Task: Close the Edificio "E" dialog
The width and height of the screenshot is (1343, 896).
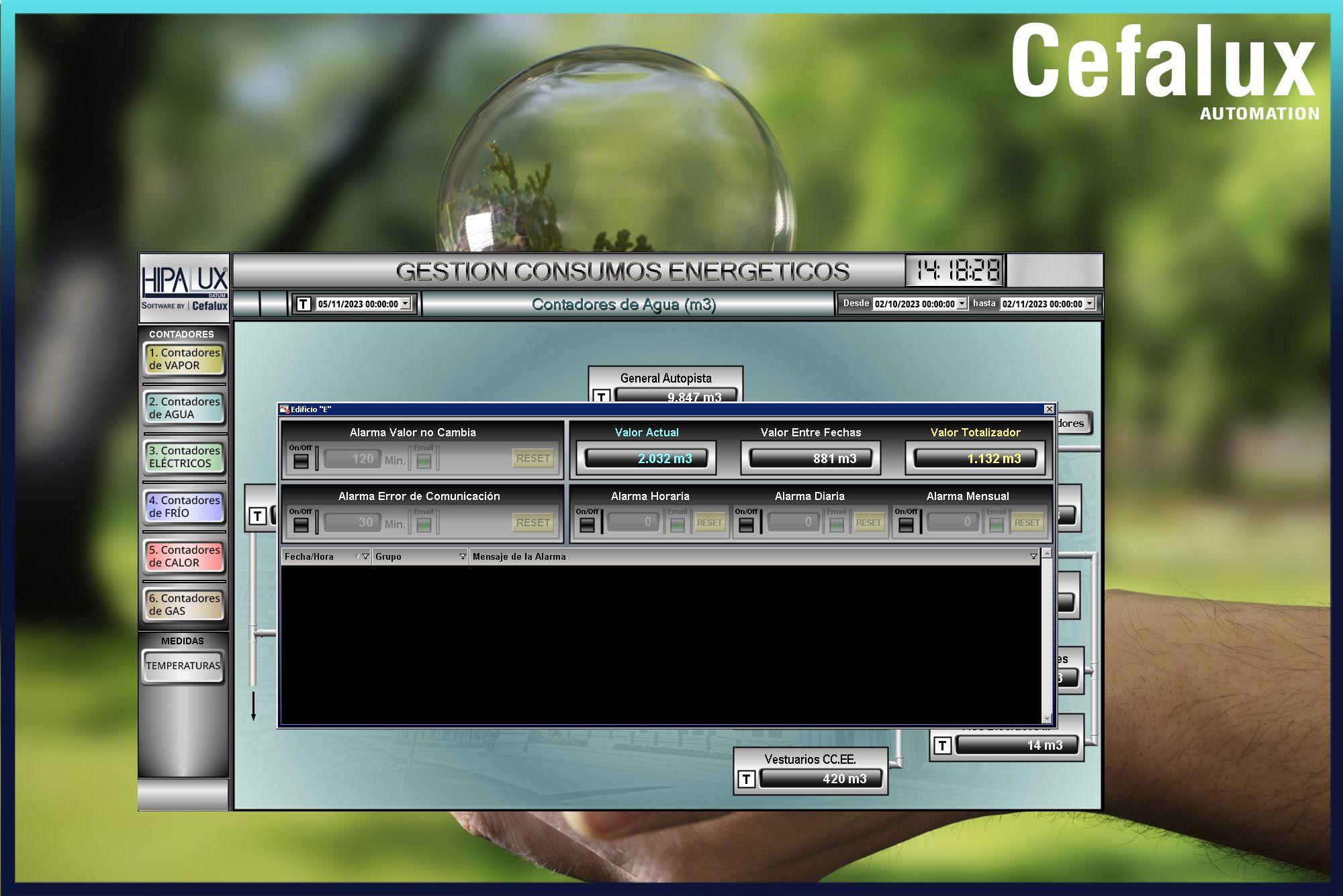Action: [1049, 409]
